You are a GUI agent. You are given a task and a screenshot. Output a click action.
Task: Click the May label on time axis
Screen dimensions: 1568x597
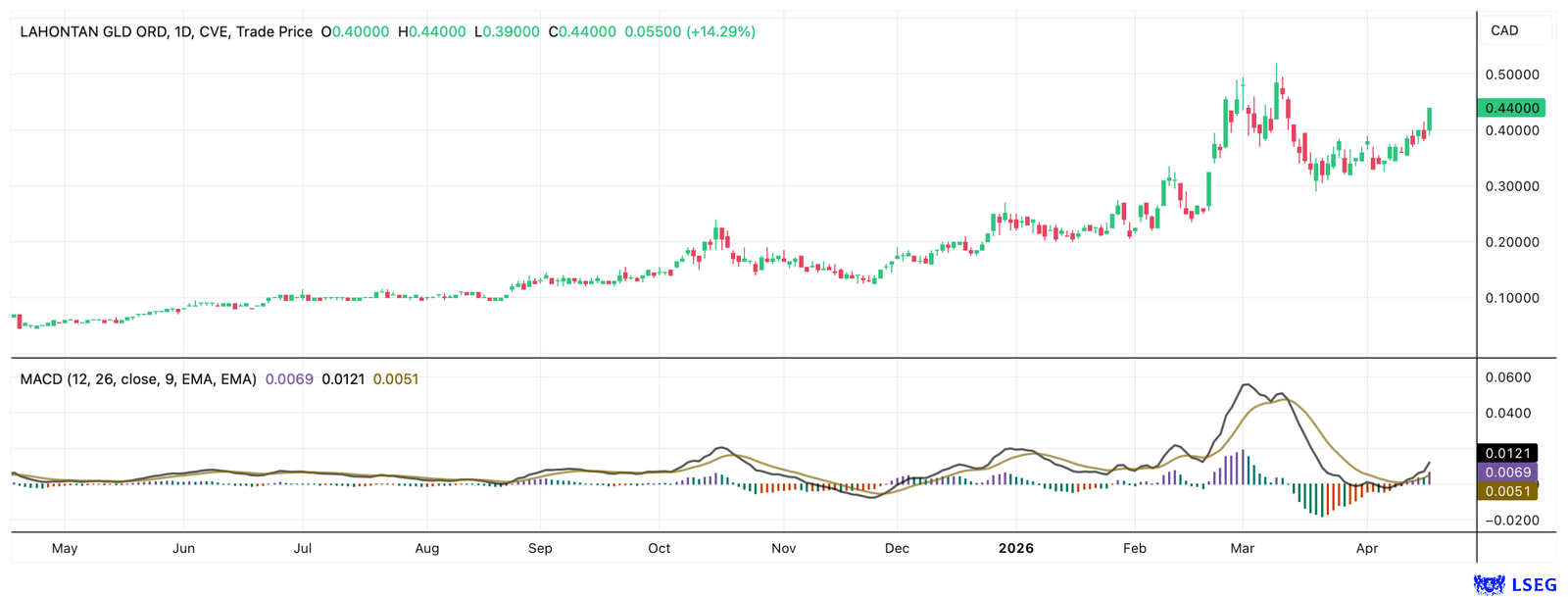65,548
